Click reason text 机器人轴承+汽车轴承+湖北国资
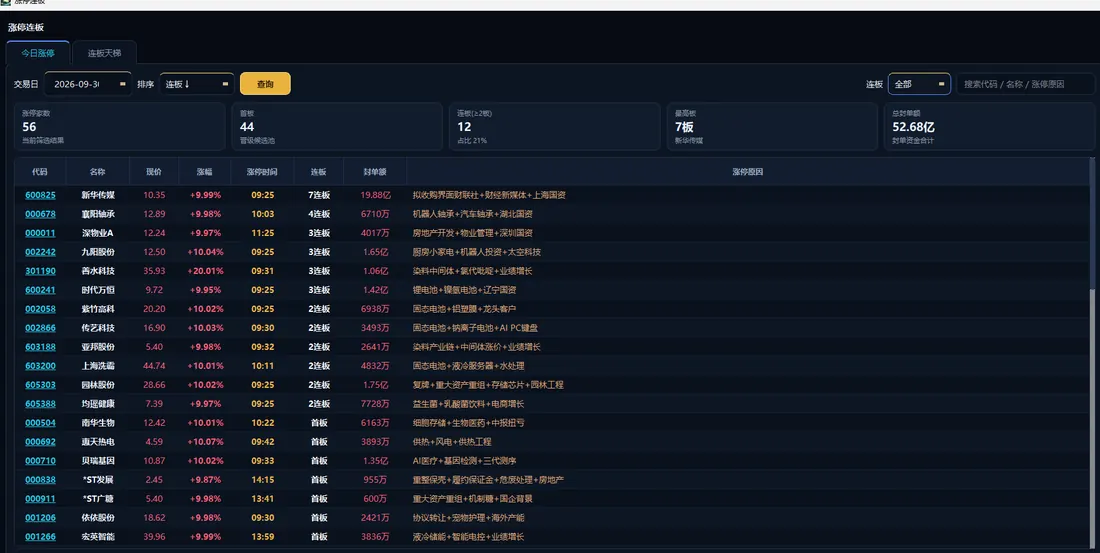The width and height of the screenshot is (1100, 553). [472, 214]
